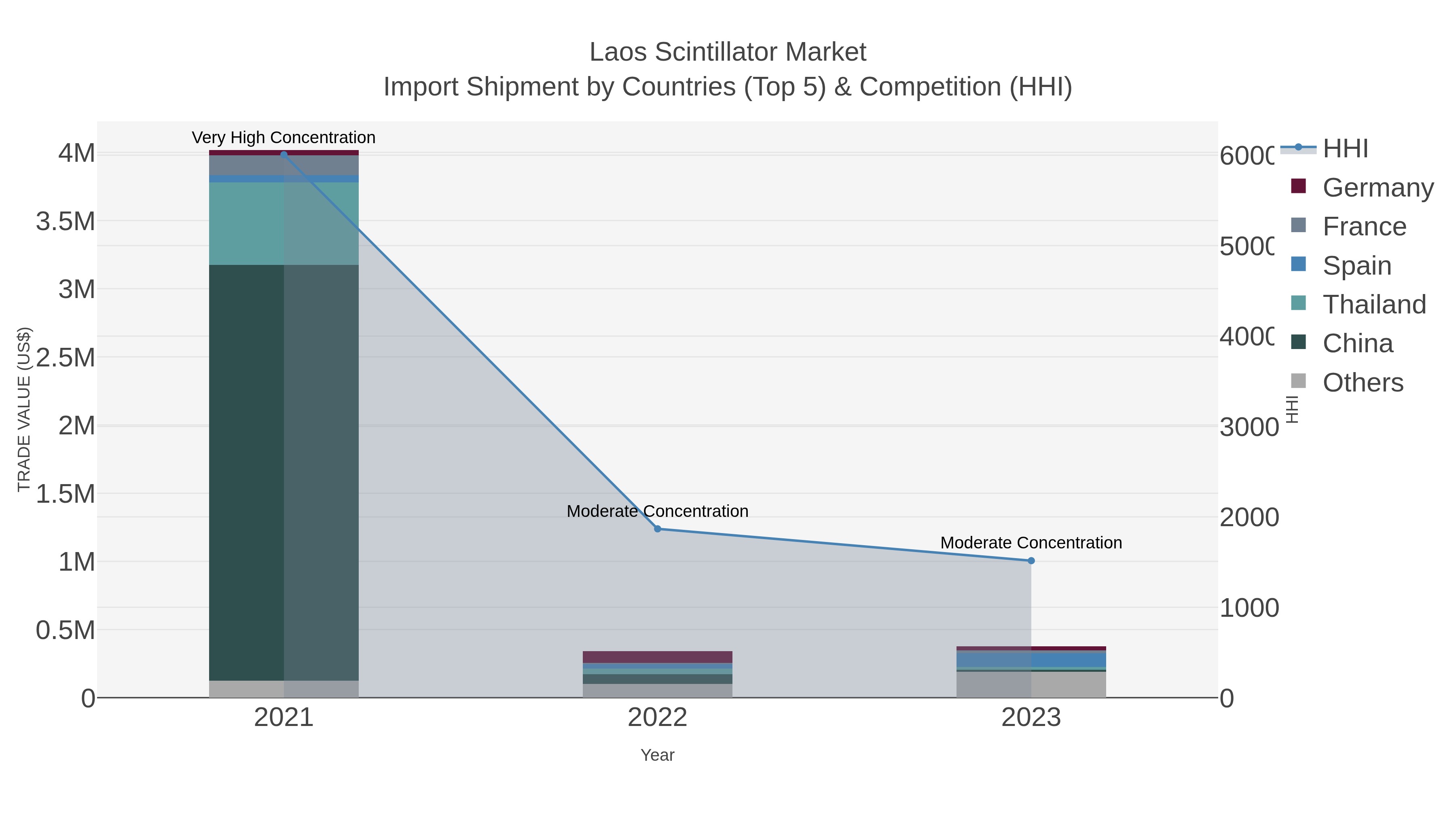Click the 'Laos Scintillator Market' chart title
This screenshot has height=819, width=1456.
[728, 52]
